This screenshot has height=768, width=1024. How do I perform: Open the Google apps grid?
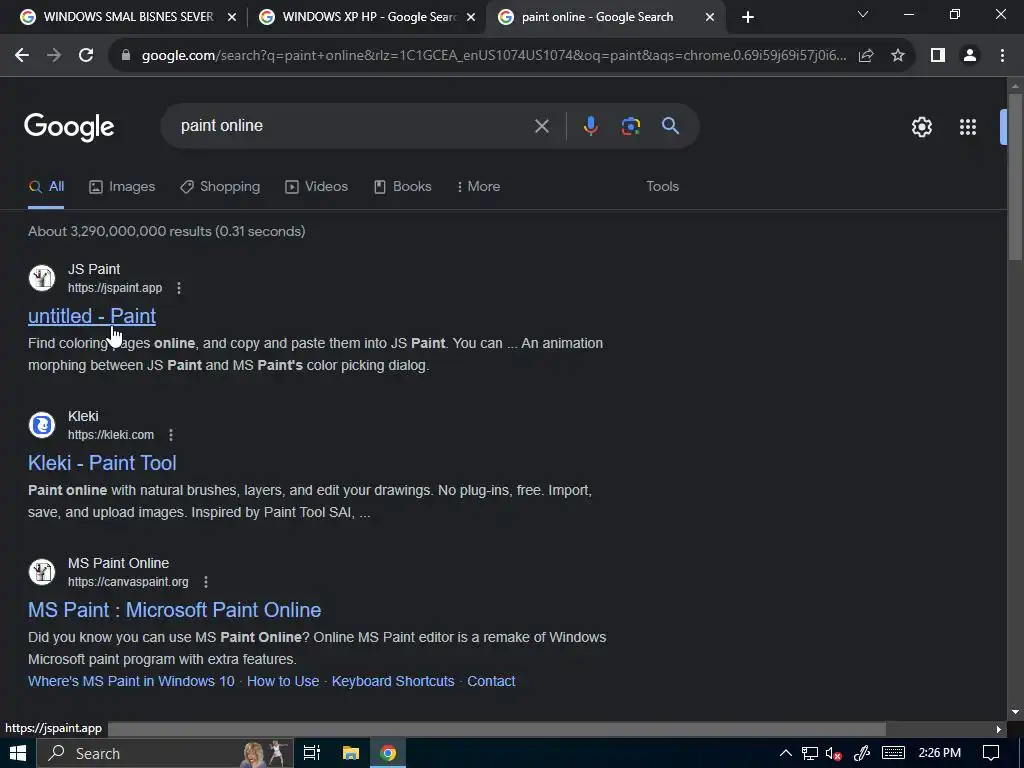click(968, 127)
